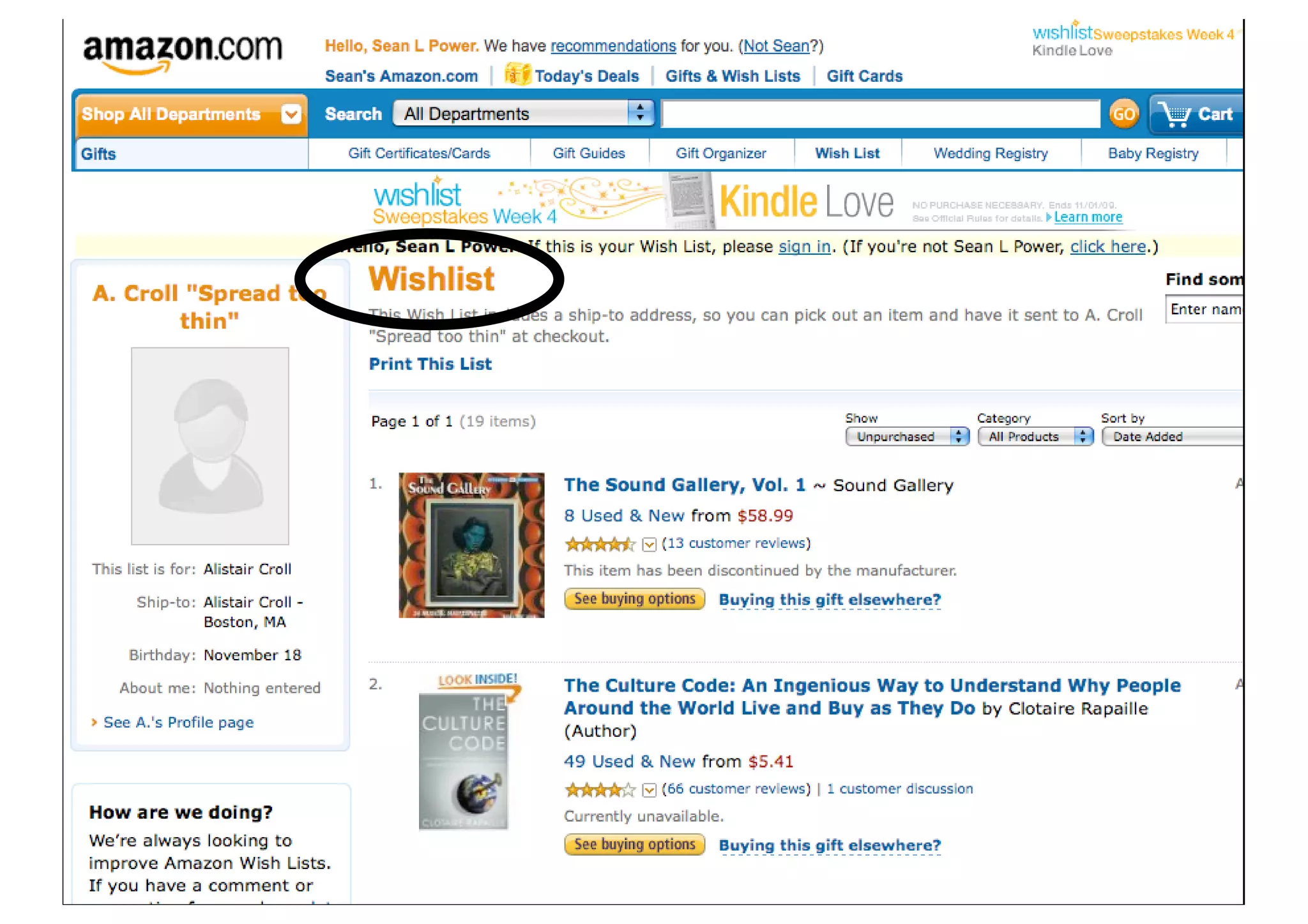The image size is (1308, 924).
Task: Open Sound Gallery star rating breakdown arrow
Action: click(x=649, y=544)
